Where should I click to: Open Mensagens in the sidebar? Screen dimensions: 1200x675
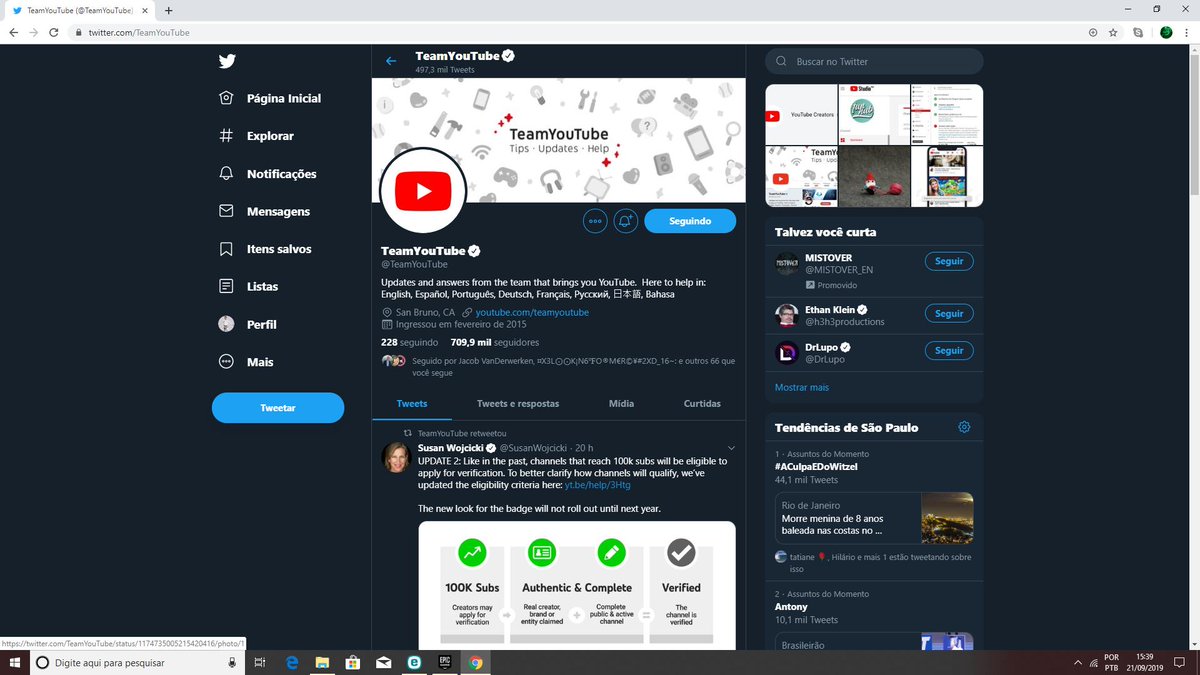(x=264, y=211)
